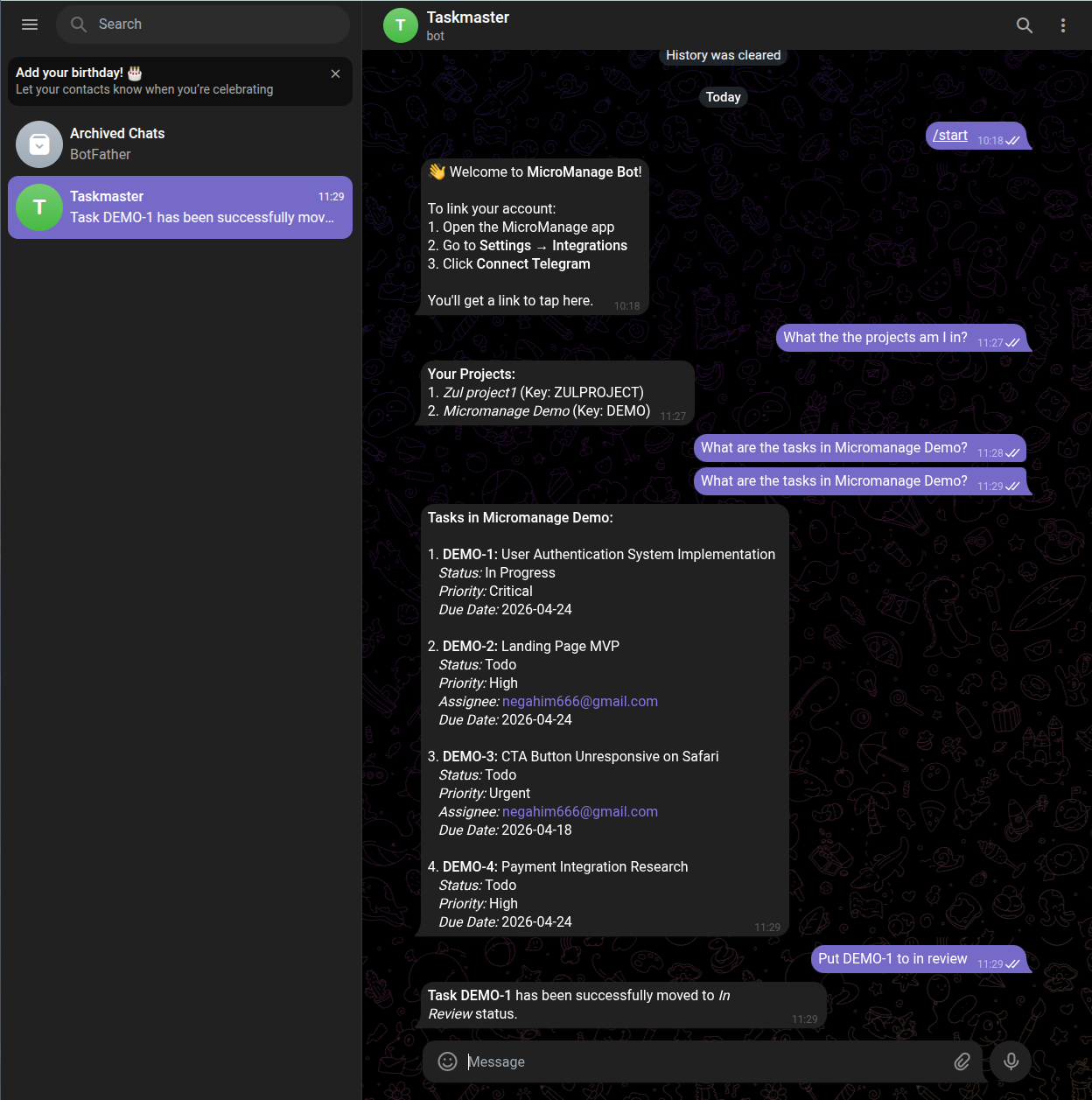Click read checkmarks on /start message
The height and width of the screenshot is (1100, 1092).
[1013, 141]
